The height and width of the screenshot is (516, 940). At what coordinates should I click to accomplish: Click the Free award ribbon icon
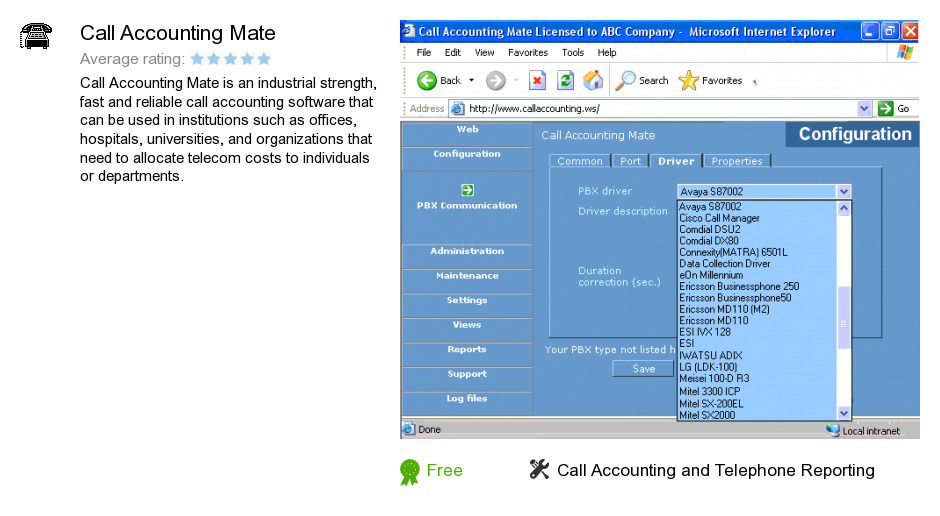click(410, 472)
